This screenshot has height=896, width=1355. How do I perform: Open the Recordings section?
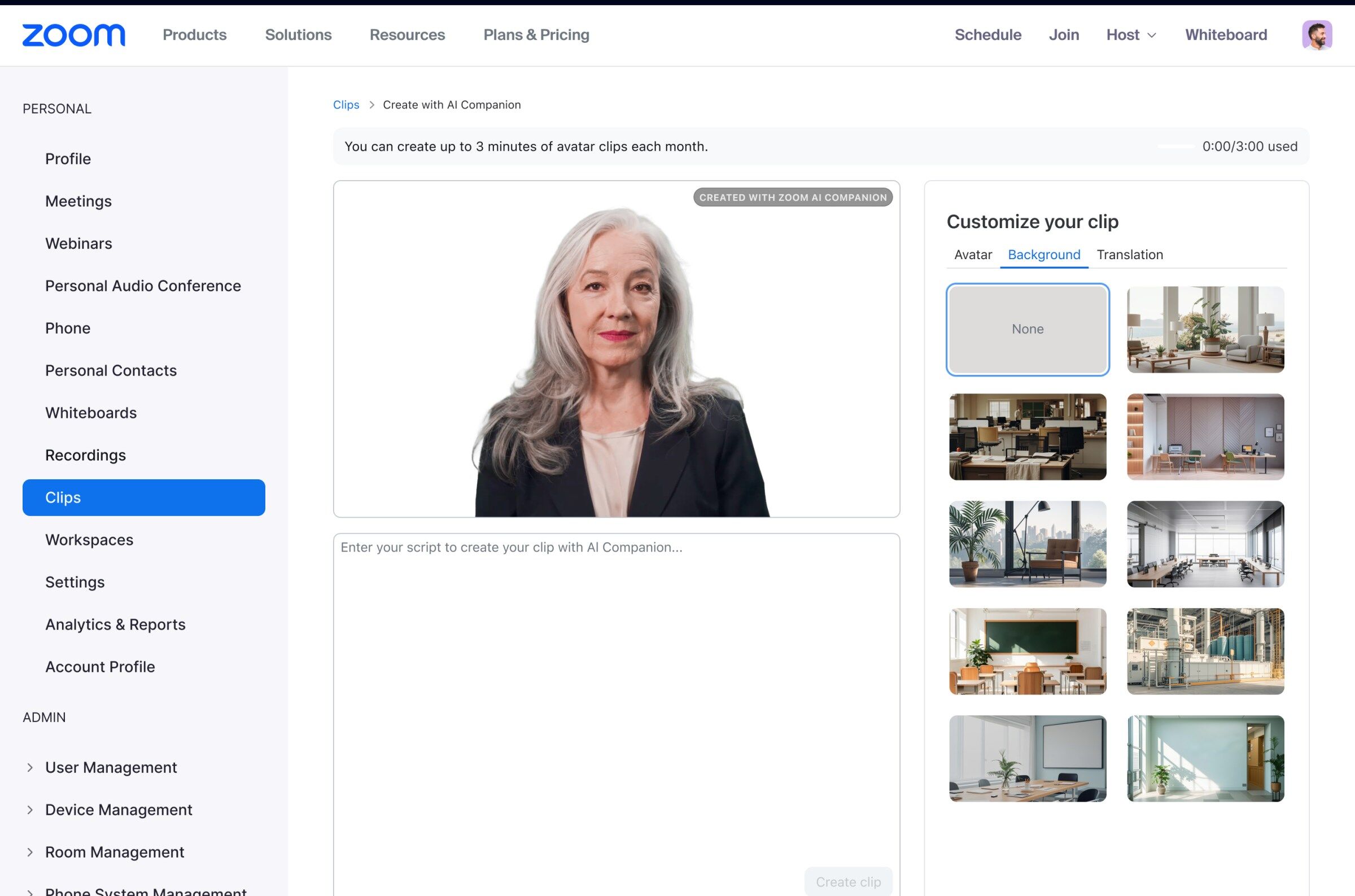pos(86,455)
